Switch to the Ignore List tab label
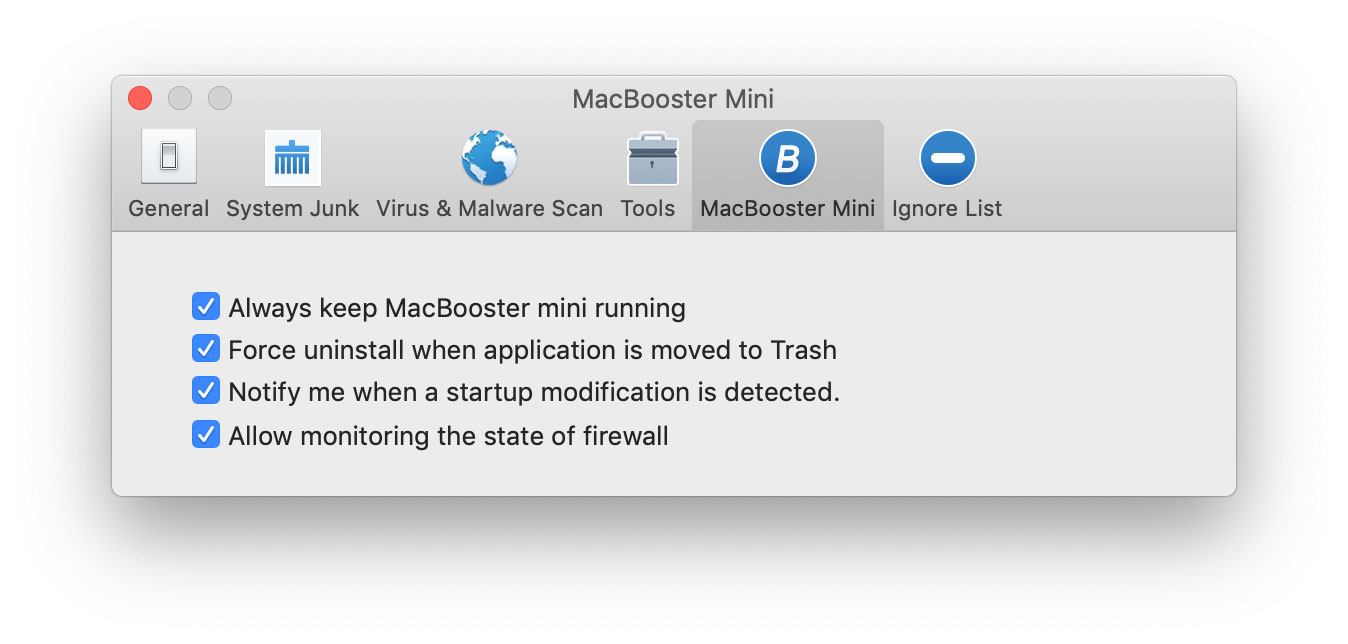 [x=947, y=209]
